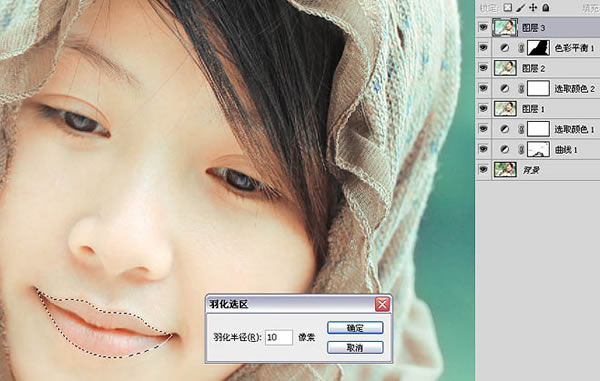
Task: Hide the 背景 layer with eye icon
Action: click(483, 169)
